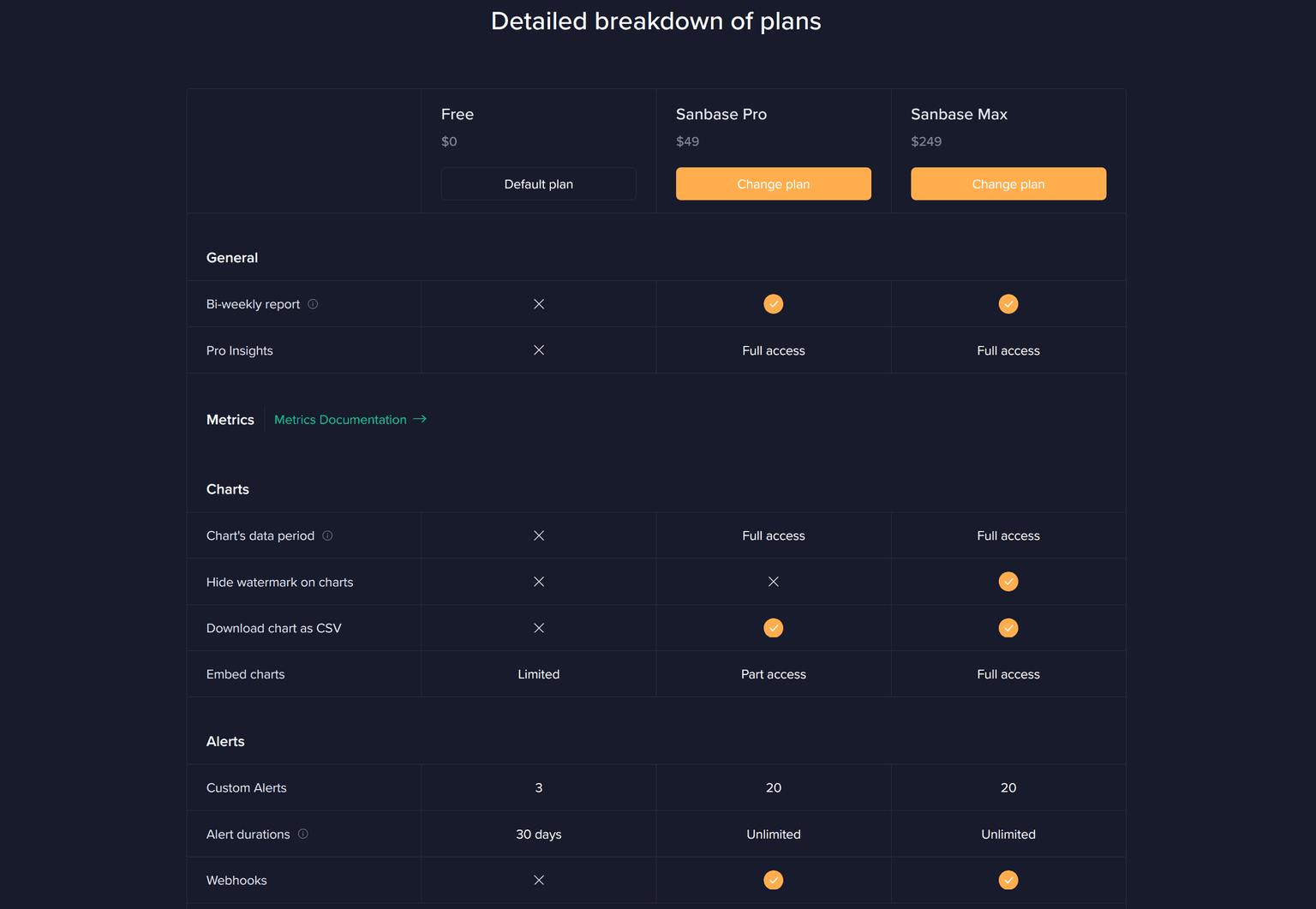Click the Custom Alerts row label
Screen dimensions: 1316x909
coord(246,787)
